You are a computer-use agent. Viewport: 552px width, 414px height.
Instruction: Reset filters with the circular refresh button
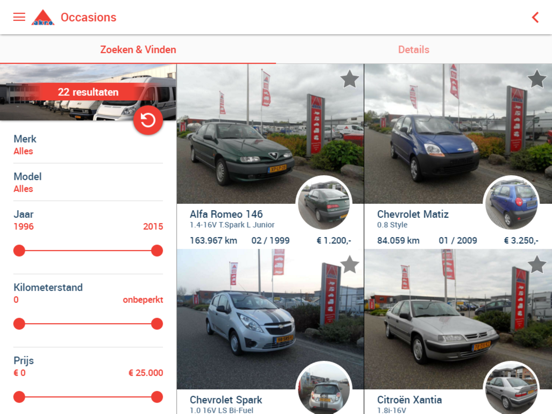tap(148, 120)
